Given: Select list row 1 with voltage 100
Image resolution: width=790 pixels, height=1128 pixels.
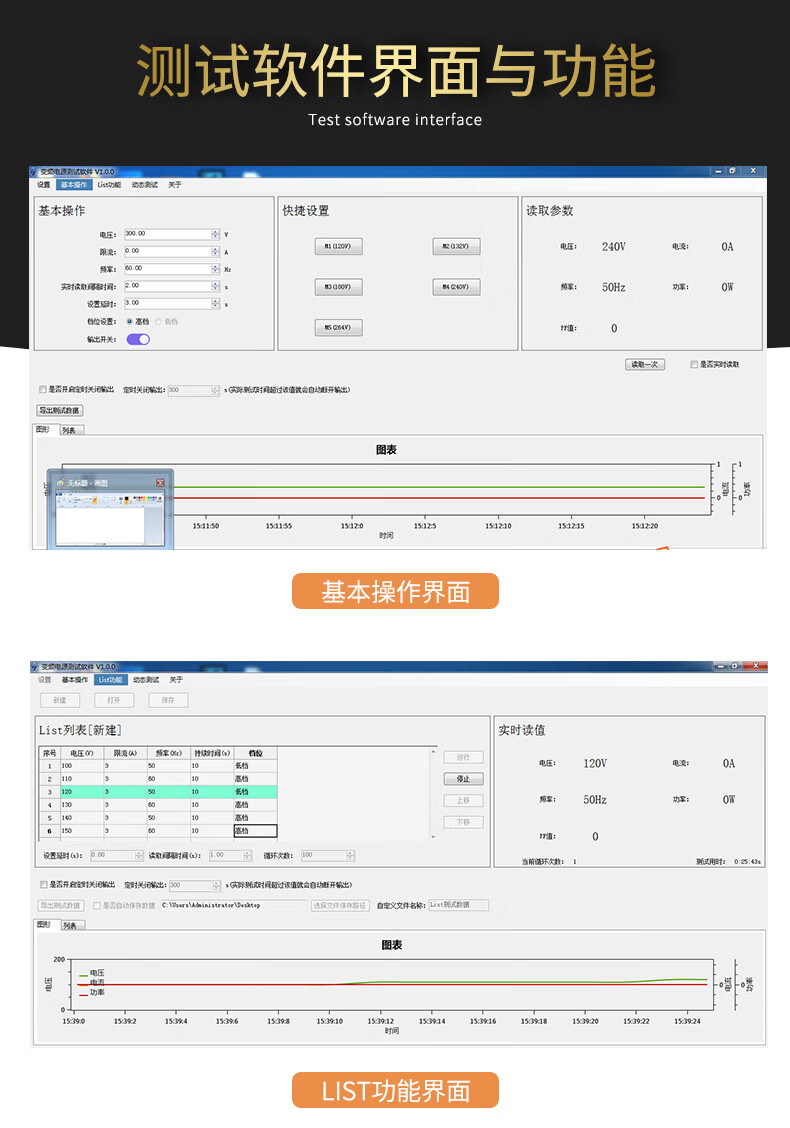Looking at the screenshot, I should pos(158,766).
